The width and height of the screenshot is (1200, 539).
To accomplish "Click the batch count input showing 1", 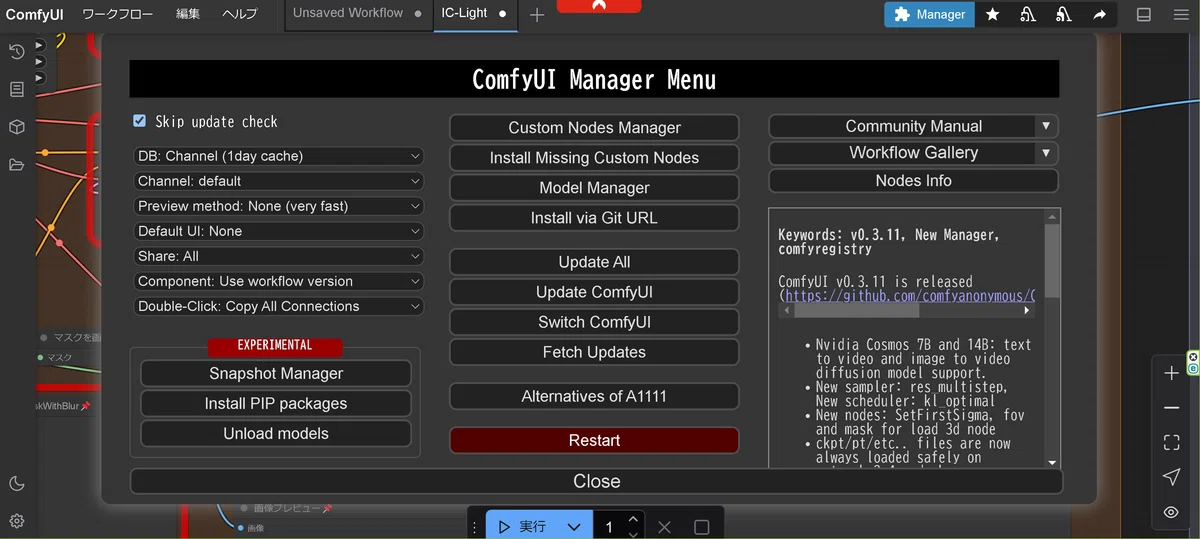I will tap(609, 527).
